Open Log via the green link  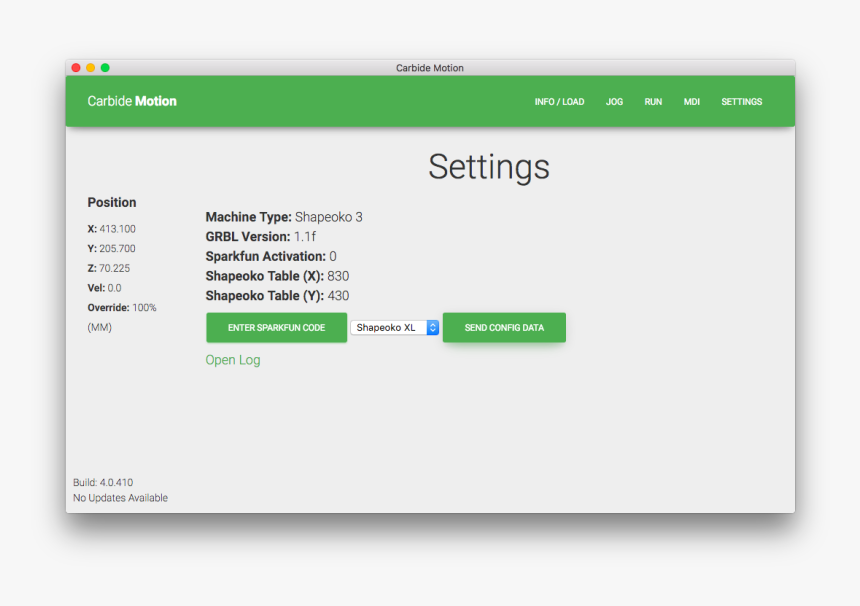click(232, 359)
